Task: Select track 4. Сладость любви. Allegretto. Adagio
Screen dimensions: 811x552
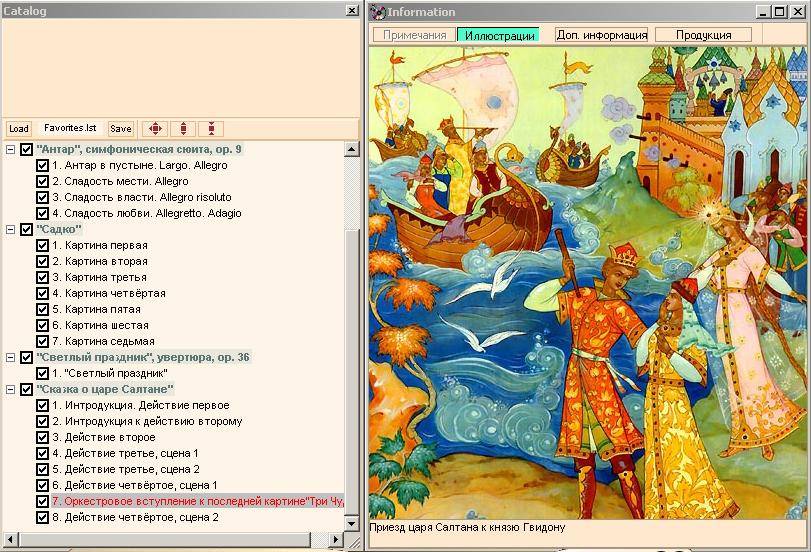Action: pos(147,213)
